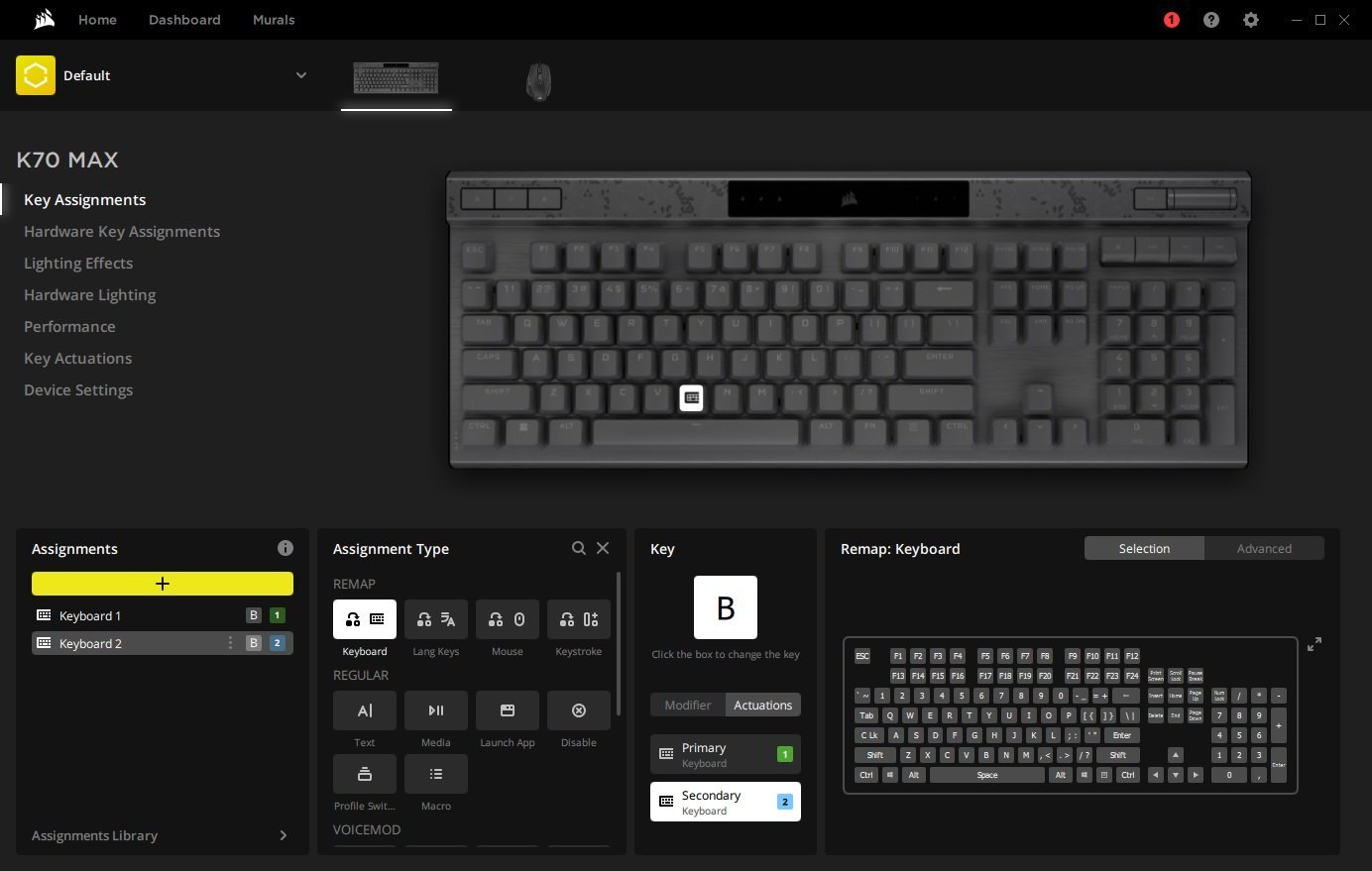Choose the Launch App assignment type
1372x871 pixels.
click(508, 710)
